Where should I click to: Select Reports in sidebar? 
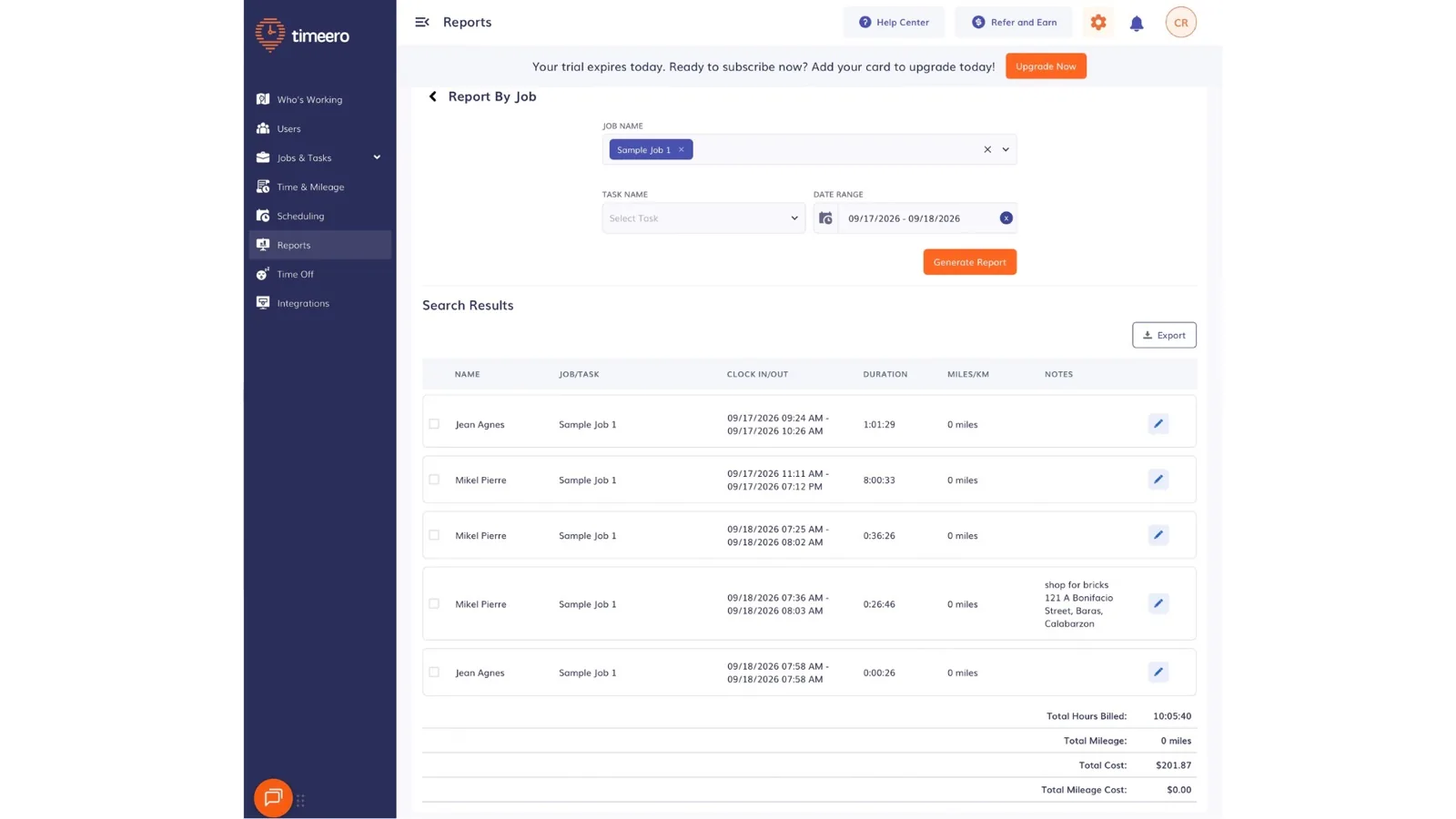click(319, 245)
